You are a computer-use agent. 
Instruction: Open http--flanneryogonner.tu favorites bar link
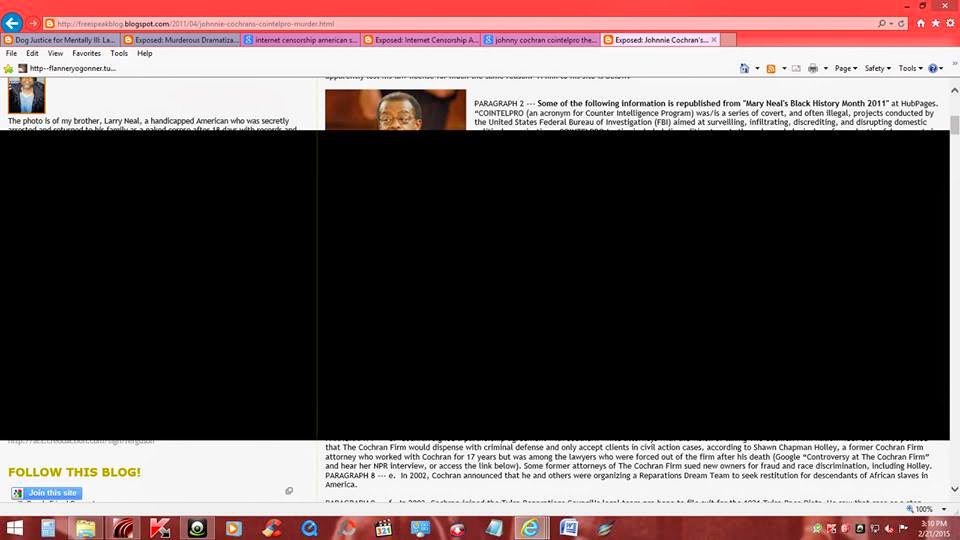click(67, 69)
